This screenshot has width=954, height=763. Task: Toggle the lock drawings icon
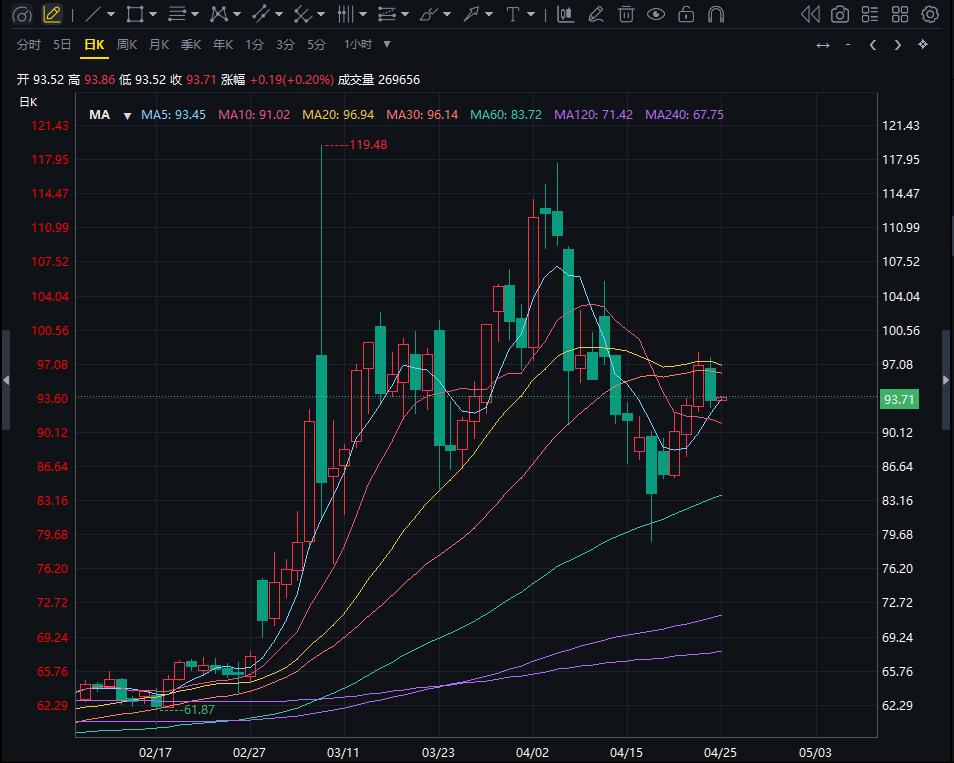click(686, 14)
